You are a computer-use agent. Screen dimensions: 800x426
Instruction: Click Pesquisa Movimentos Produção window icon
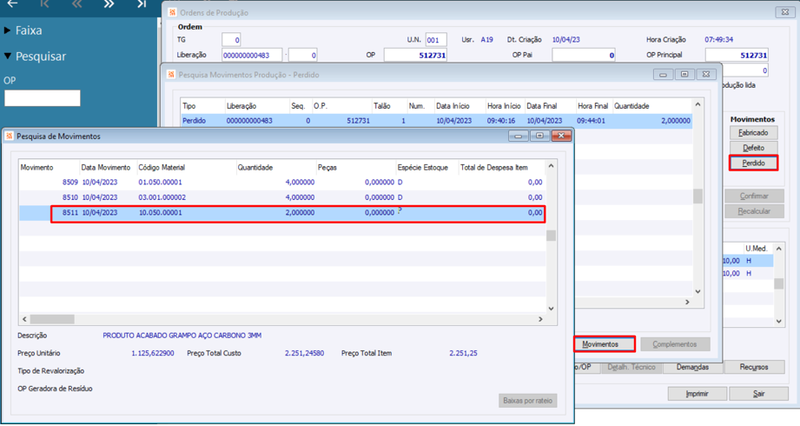pos(171,74)
